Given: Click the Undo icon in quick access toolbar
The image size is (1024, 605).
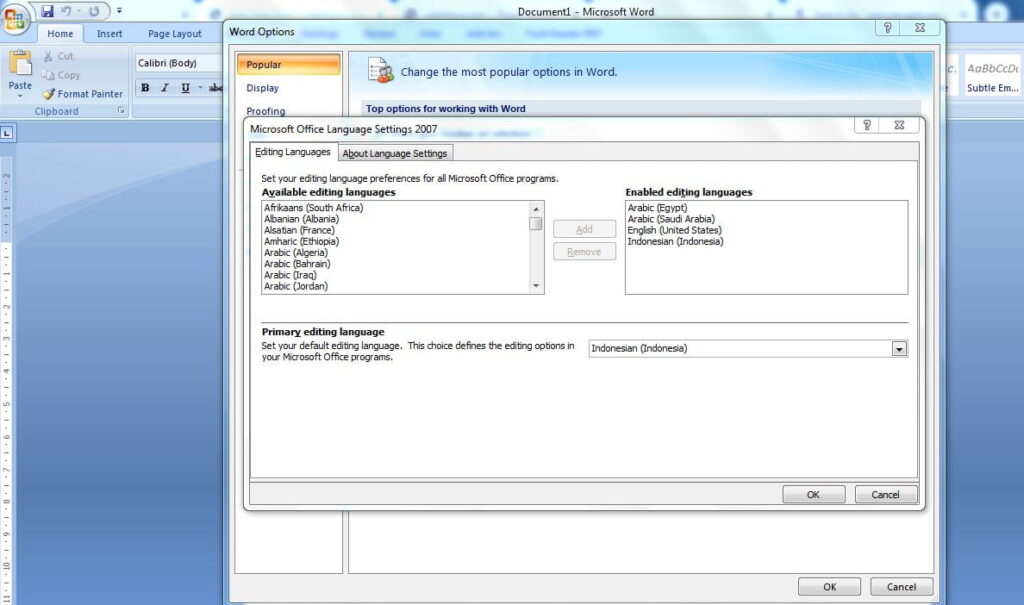Looking at the screenshot, I should coord(66,11).
